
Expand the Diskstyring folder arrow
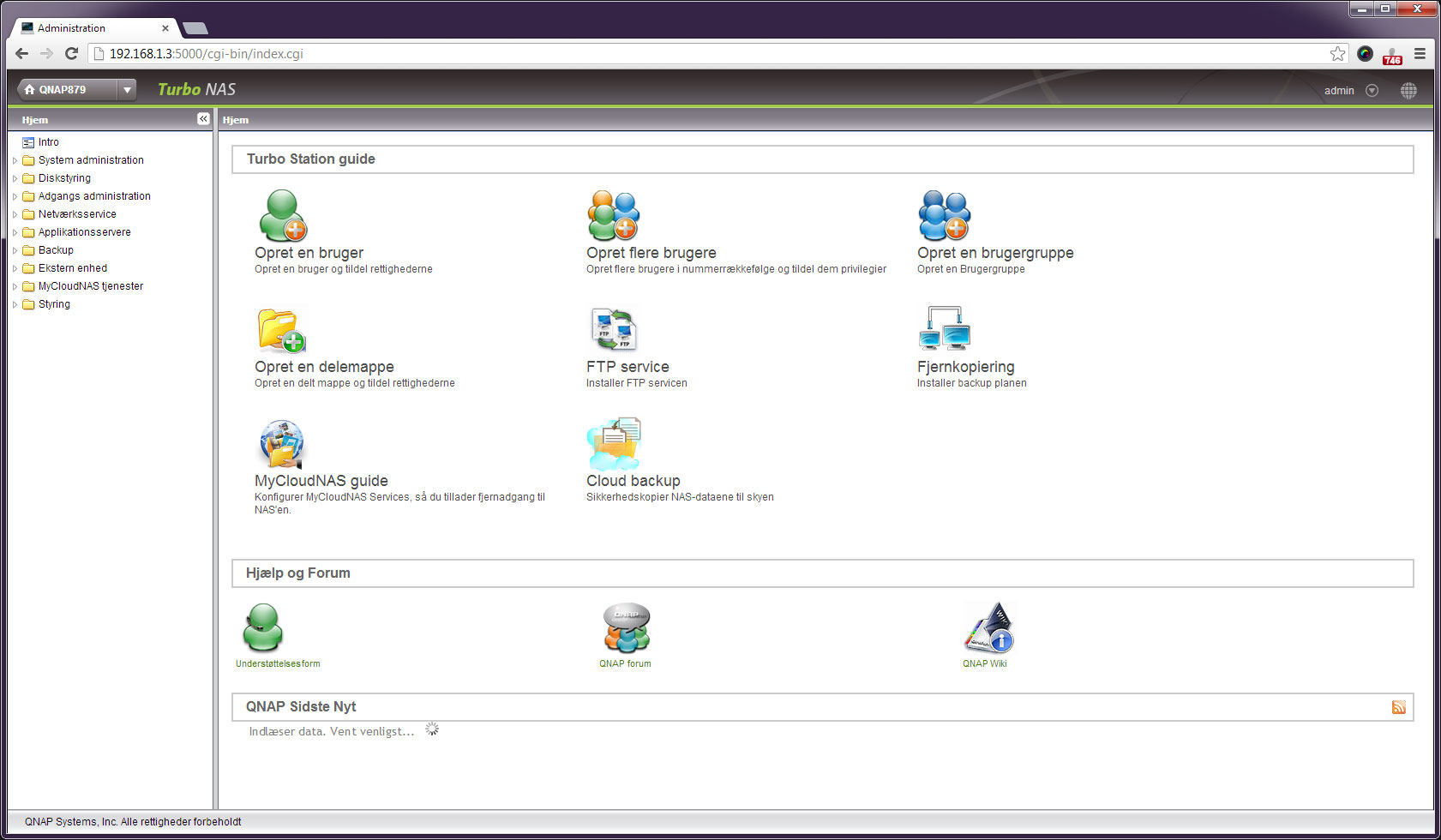pyautogui.click(x=15, y=178)
